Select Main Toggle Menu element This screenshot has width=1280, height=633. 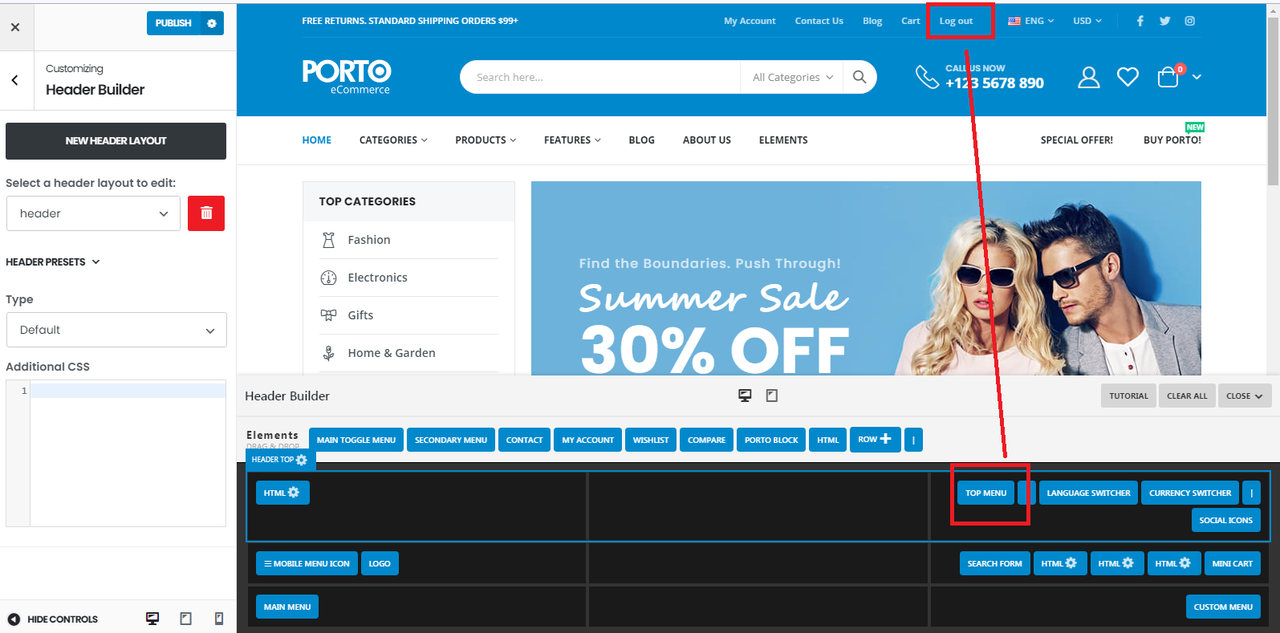pyautogui.click(x=356, y=440)
